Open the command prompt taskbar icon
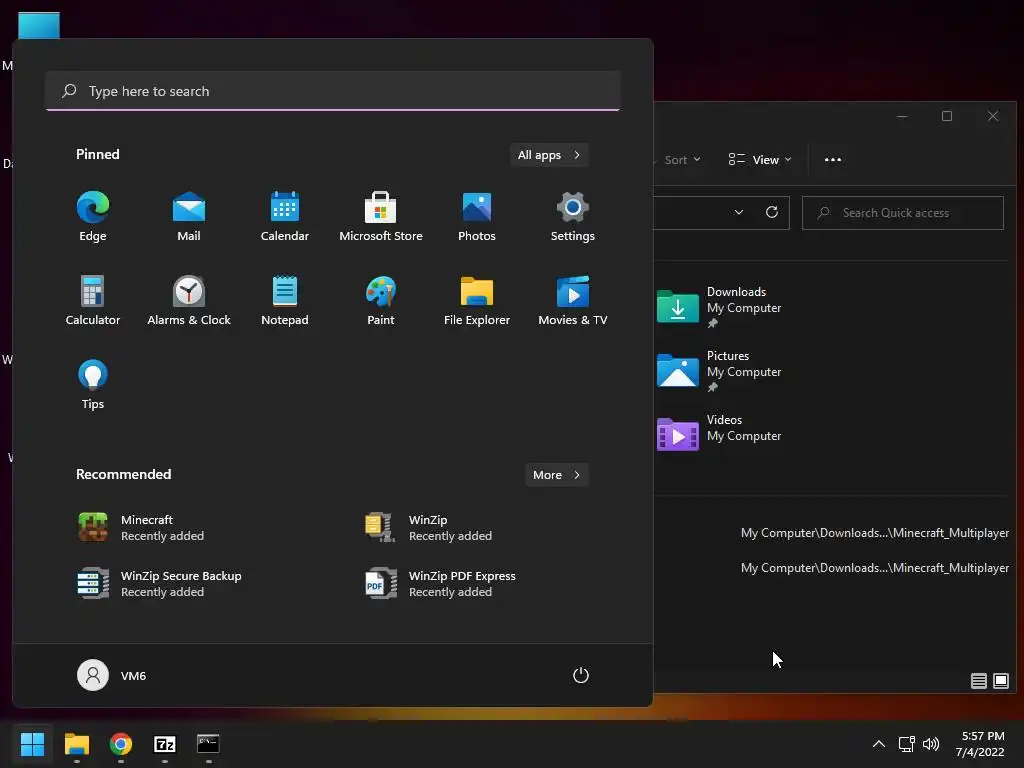Screen dimensions: 1024x768 click(208, 744)
